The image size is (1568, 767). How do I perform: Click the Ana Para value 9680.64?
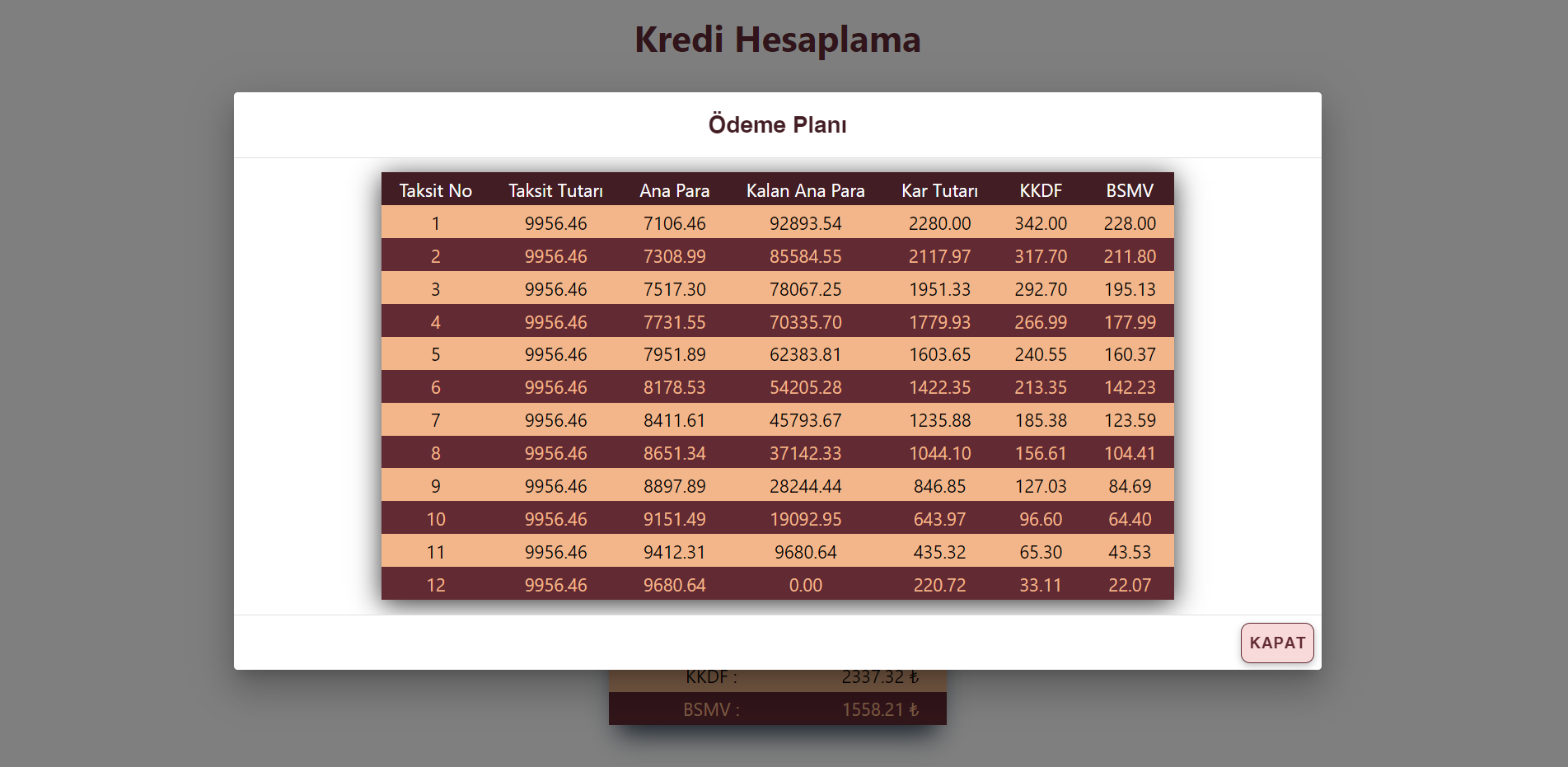tap(675, 585)
